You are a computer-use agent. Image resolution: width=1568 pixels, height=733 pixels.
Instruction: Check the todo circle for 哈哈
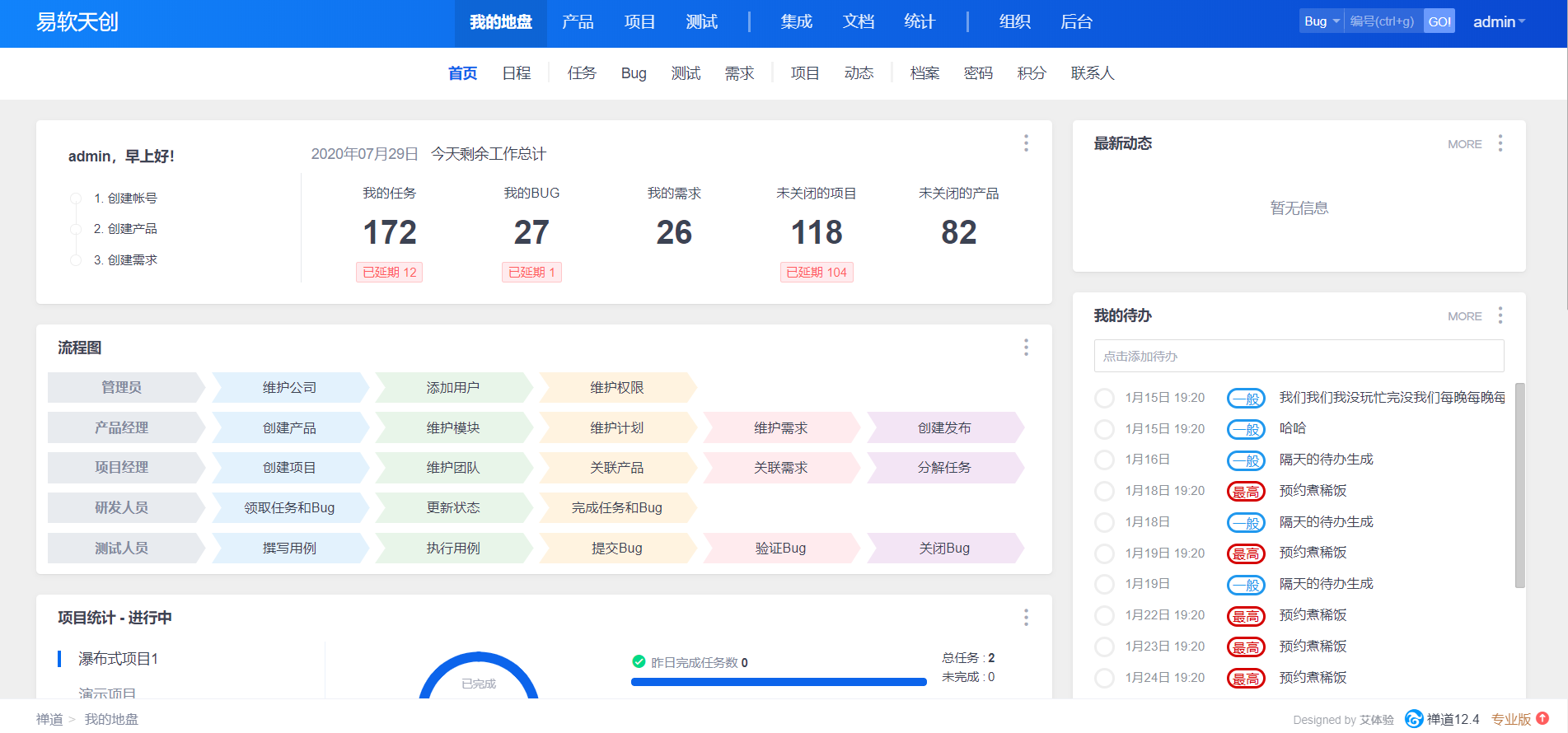click(1104, 429)
